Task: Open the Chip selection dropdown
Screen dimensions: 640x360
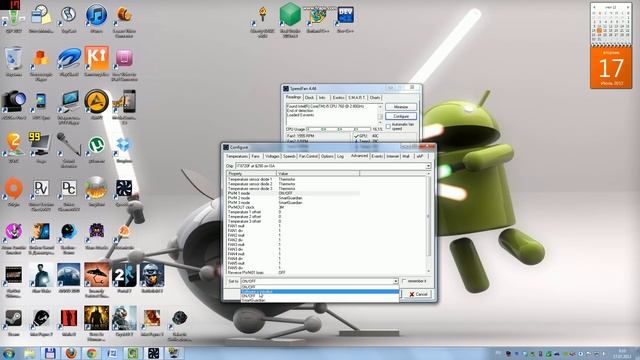Action: point(428,166)
